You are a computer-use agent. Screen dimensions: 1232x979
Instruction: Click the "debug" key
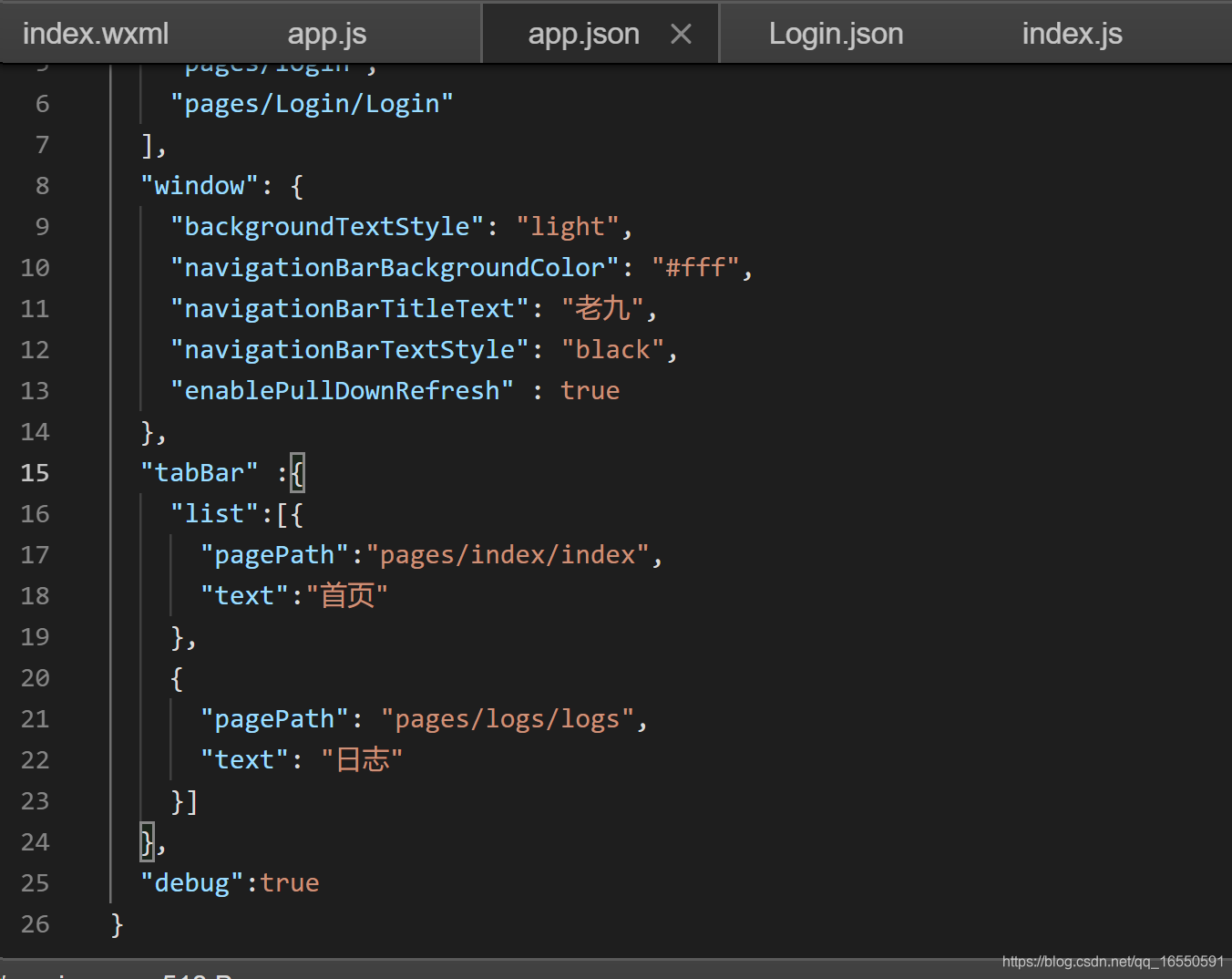[192, 883]
